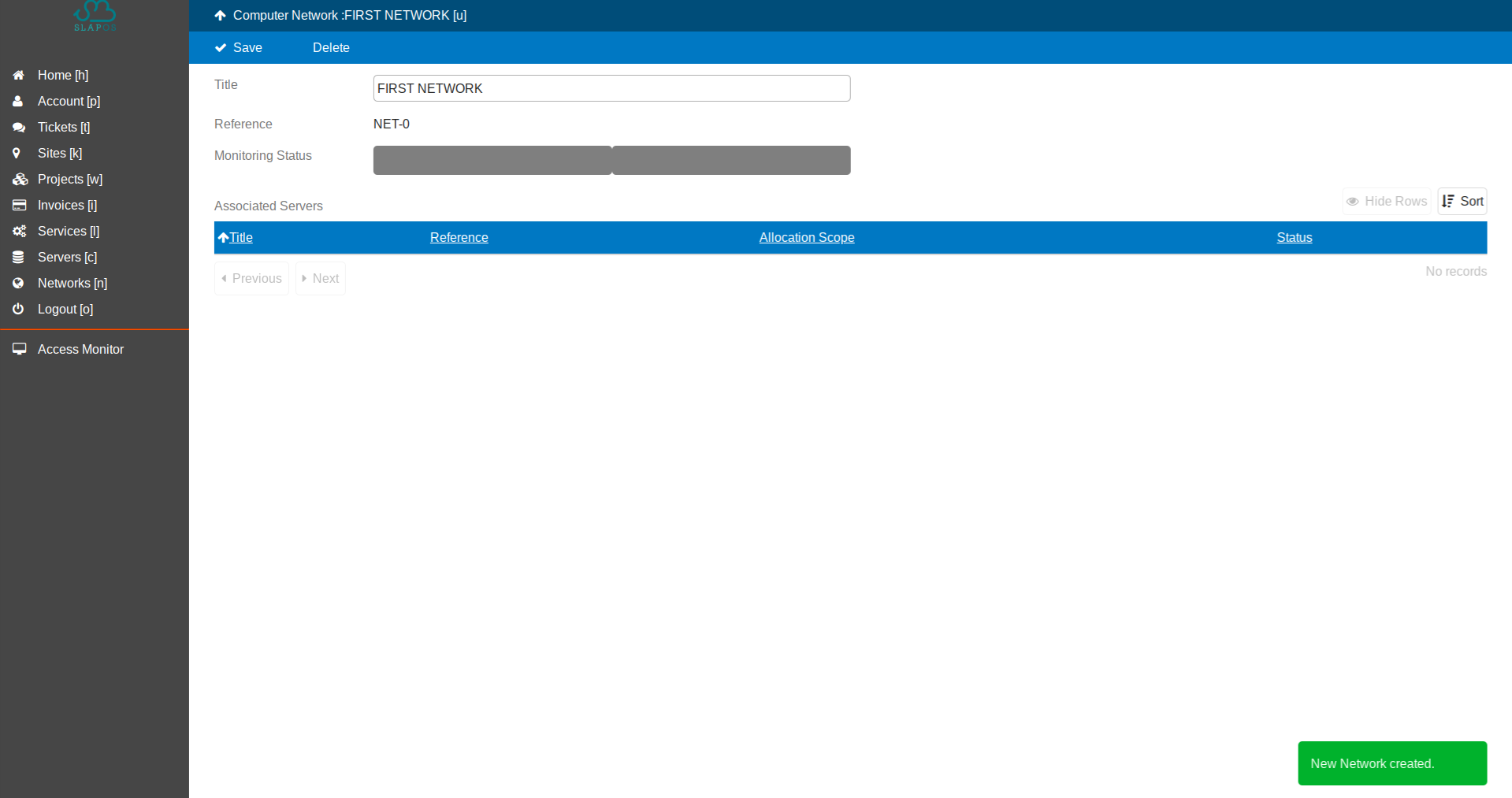Edit the Title input field
1512x798 pixels.
[611, 88]
